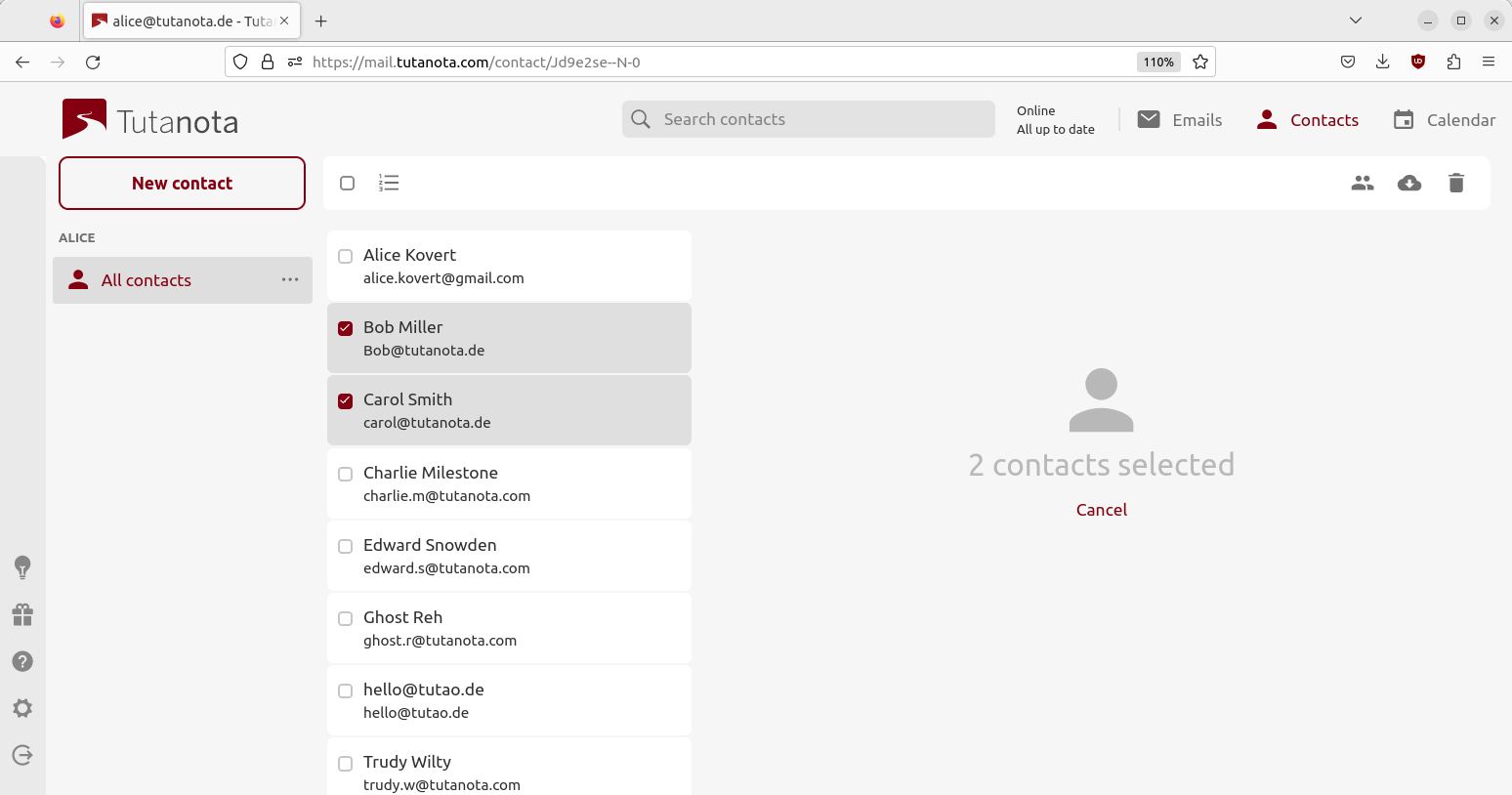Check Edward Snowden checkbox
The width and height of the screenshot is (1512, 795).
pos(345,546)
